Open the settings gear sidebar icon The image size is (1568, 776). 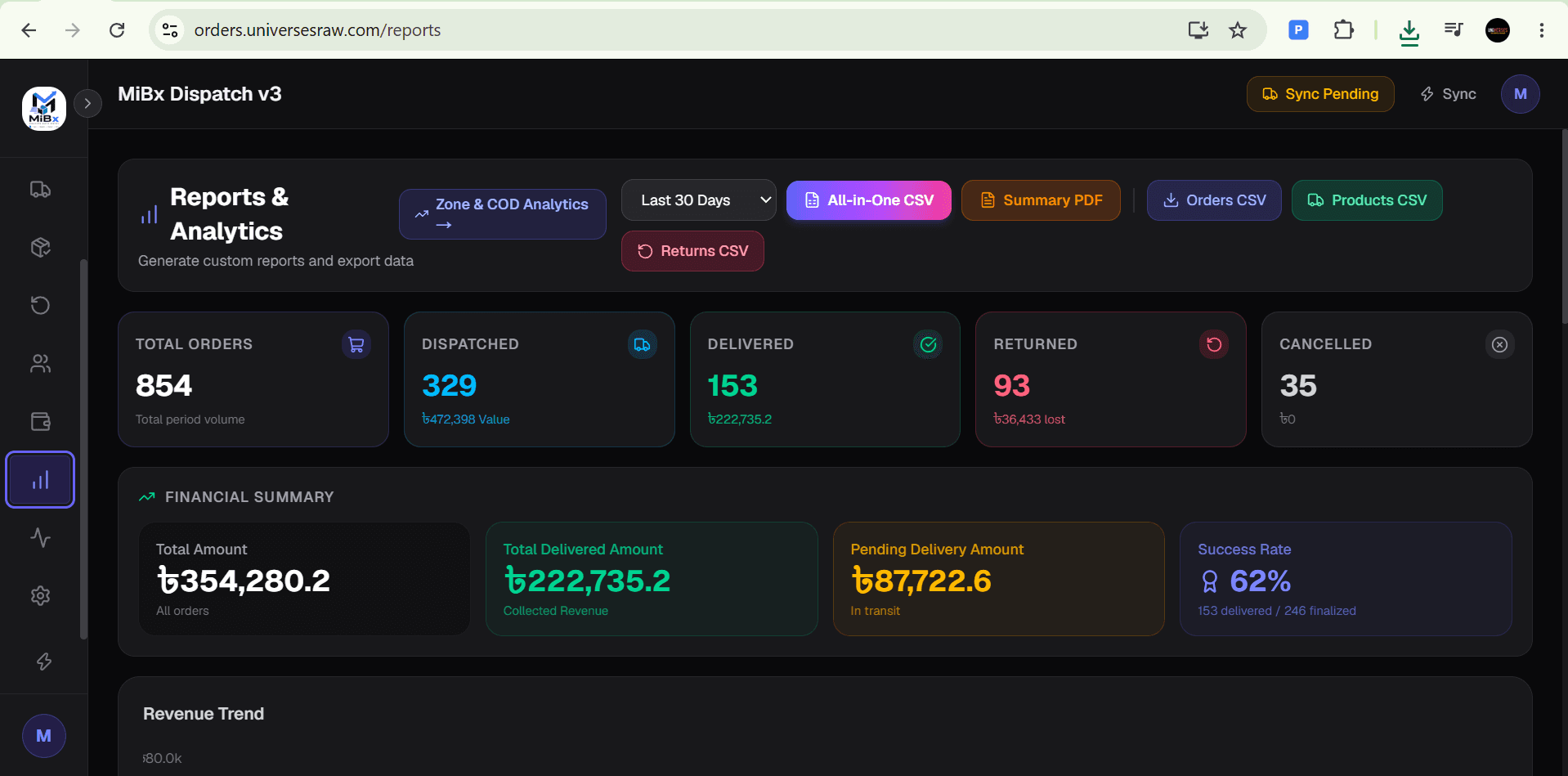[40, 595]
